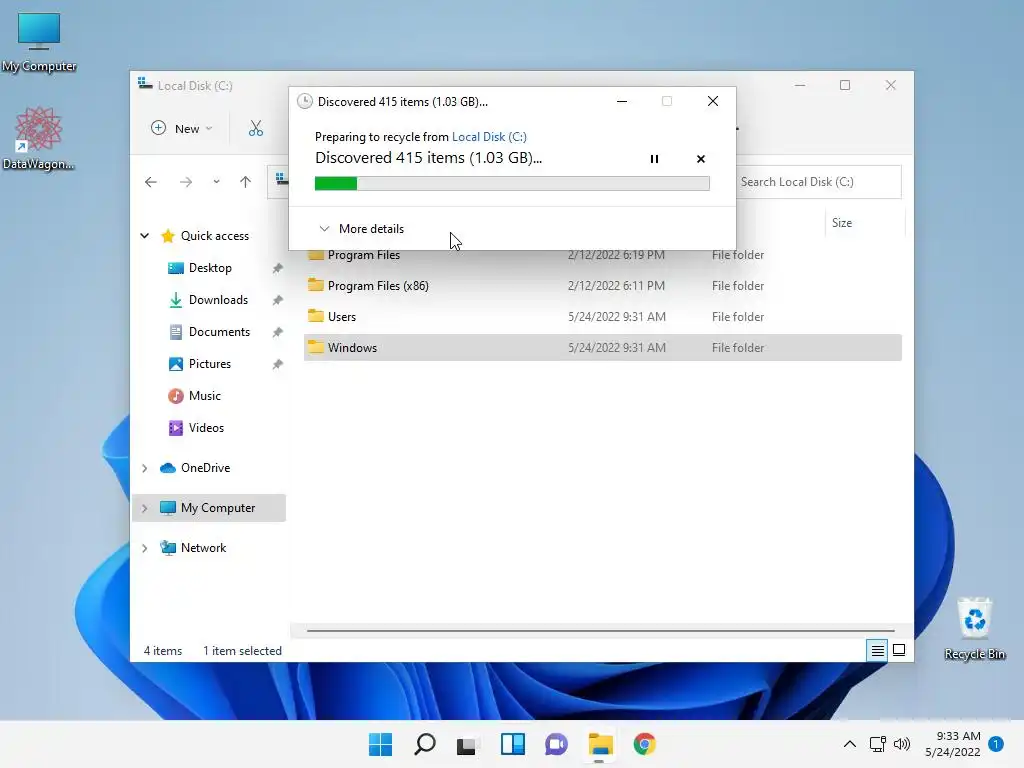Image resolution: width=1024 pixels, height=768 pixels.
Task: Open Task View on taskbar
Action: 468,744
